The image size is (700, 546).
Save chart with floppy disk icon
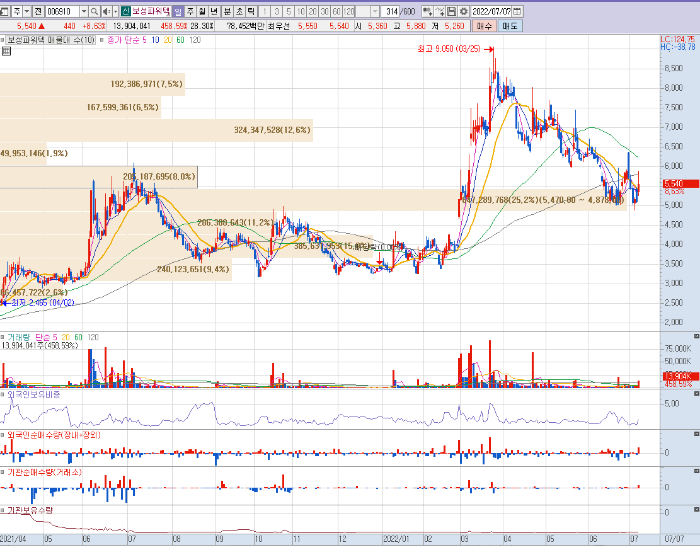451,11
